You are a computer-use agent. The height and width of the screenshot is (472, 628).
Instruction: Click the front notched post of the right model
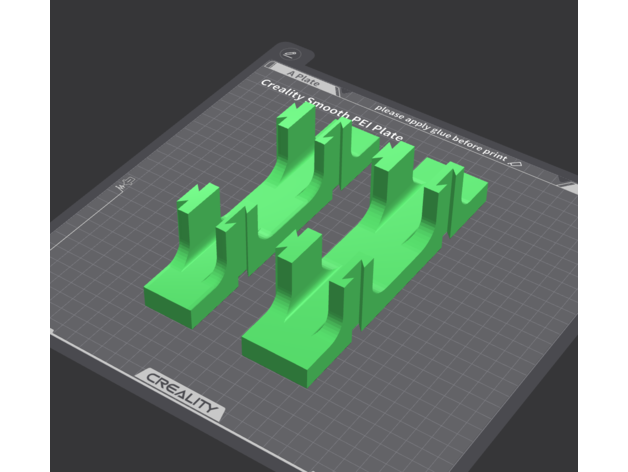point(298,260)
